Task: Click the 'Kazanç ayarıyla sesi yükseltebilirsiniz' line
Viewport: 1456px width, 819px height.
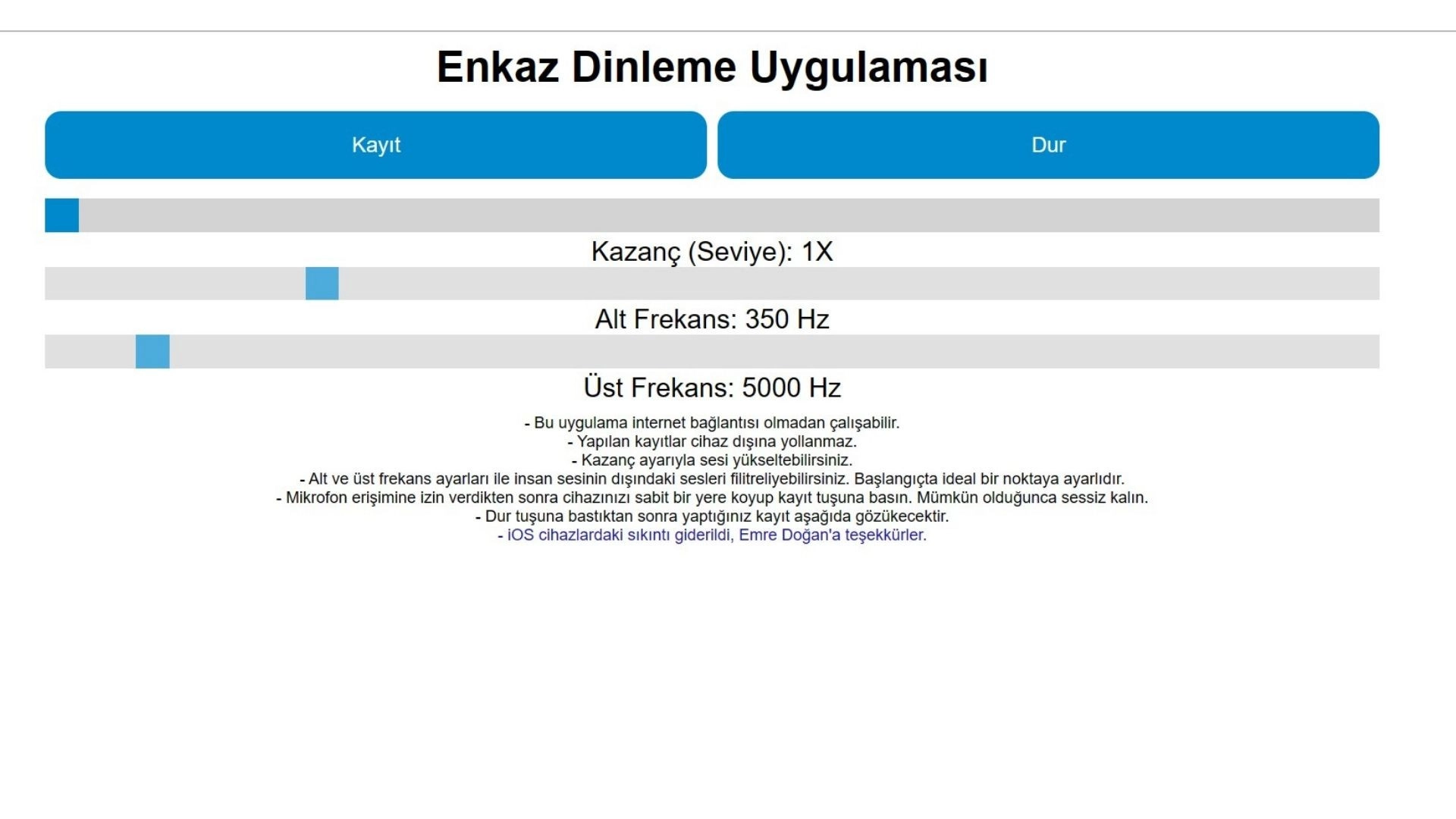Action: click(712, 460)
